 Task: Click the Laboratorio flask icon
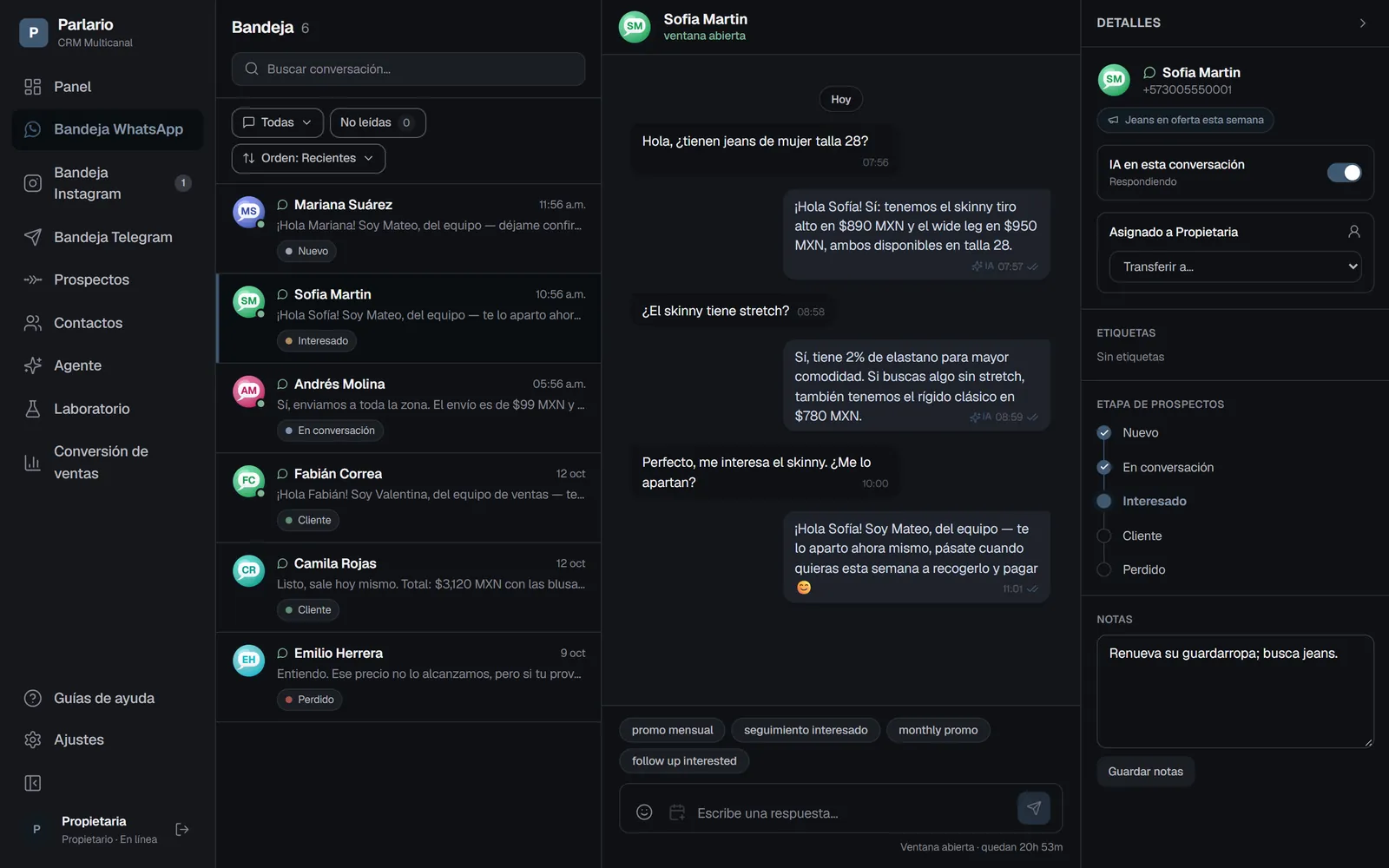pos(33,409)
